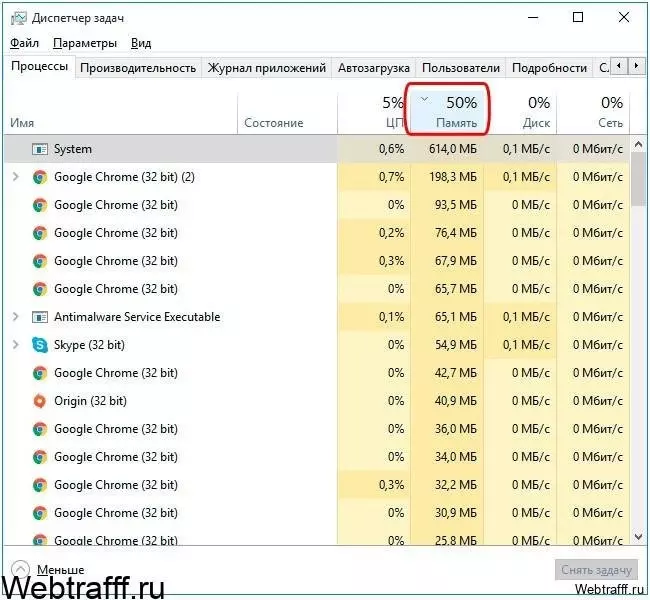Click the 614,0 МБ memory value
This screenshot has height=600, width=650.
pyautogui.click(x=453, y=149)
